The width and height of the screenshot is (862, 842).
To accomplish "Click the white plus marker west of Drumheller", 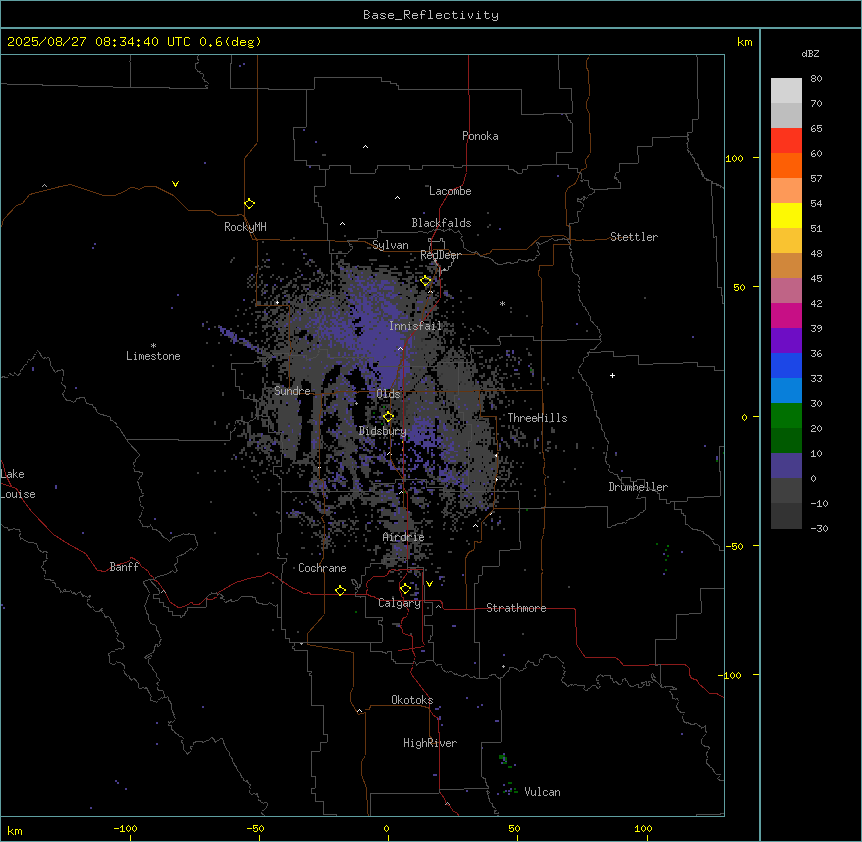I will click(x=612, y=375).
